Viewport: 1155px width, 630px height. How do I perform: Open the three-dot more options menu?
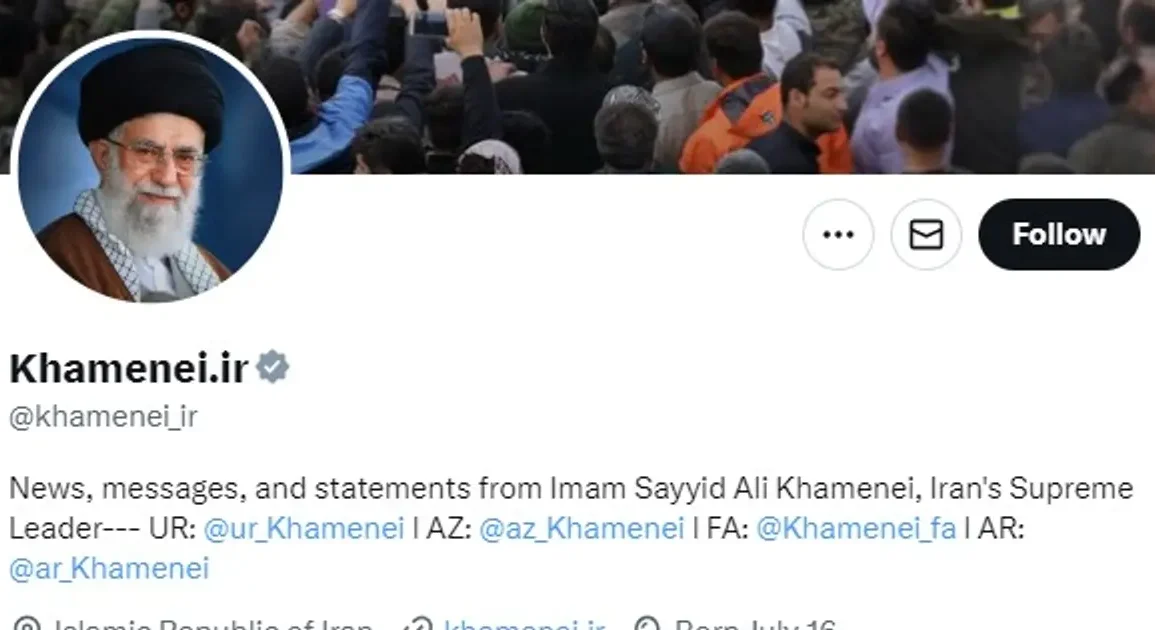click(x=838, y=234)
